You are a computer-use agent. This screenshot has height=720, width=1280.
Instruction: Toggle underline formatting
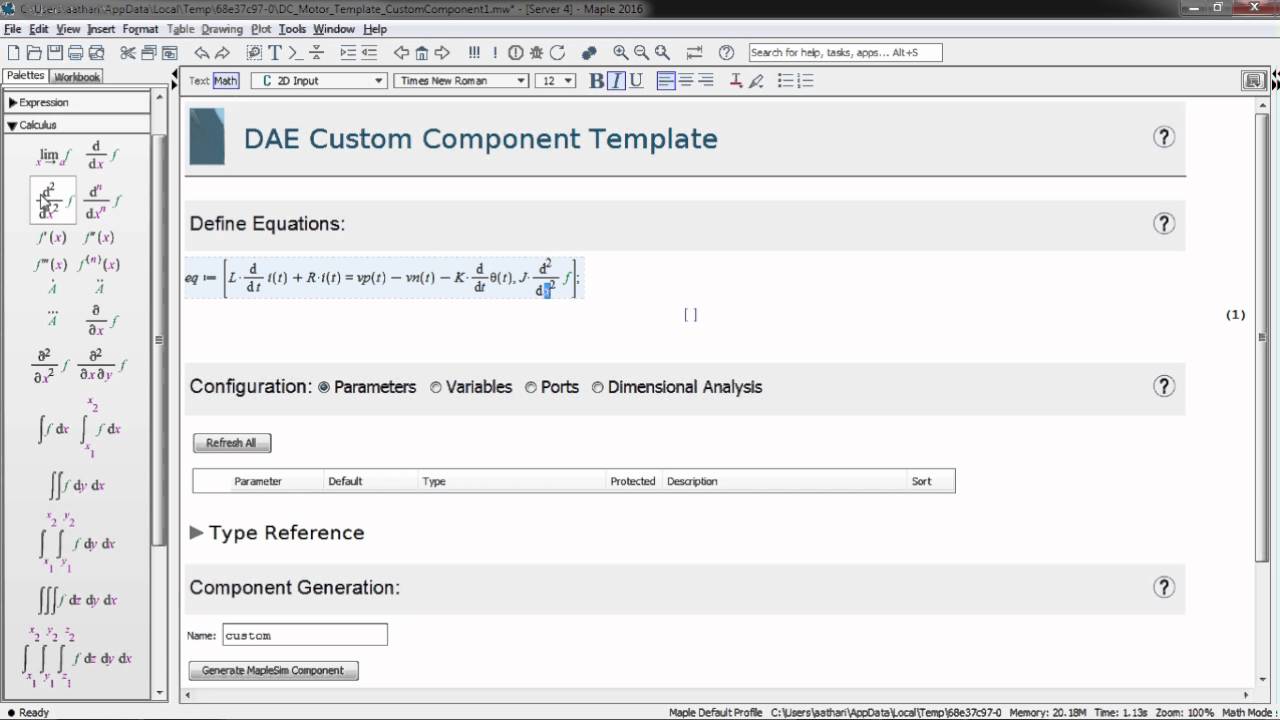(x=636, y=81)
